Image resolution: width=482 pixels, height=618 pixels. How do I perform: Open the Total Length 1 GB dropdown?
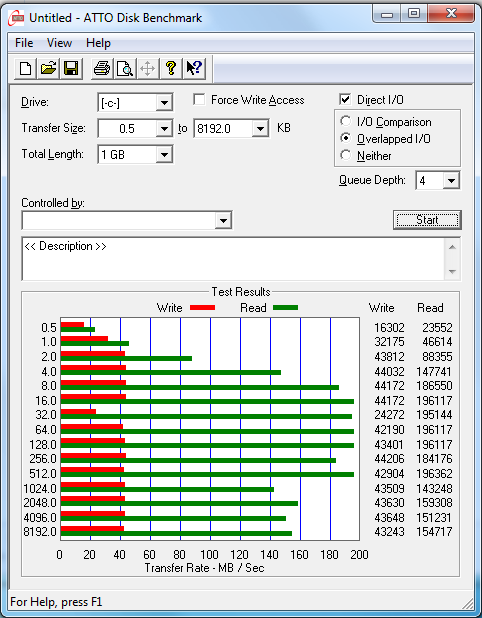(164, 154)
